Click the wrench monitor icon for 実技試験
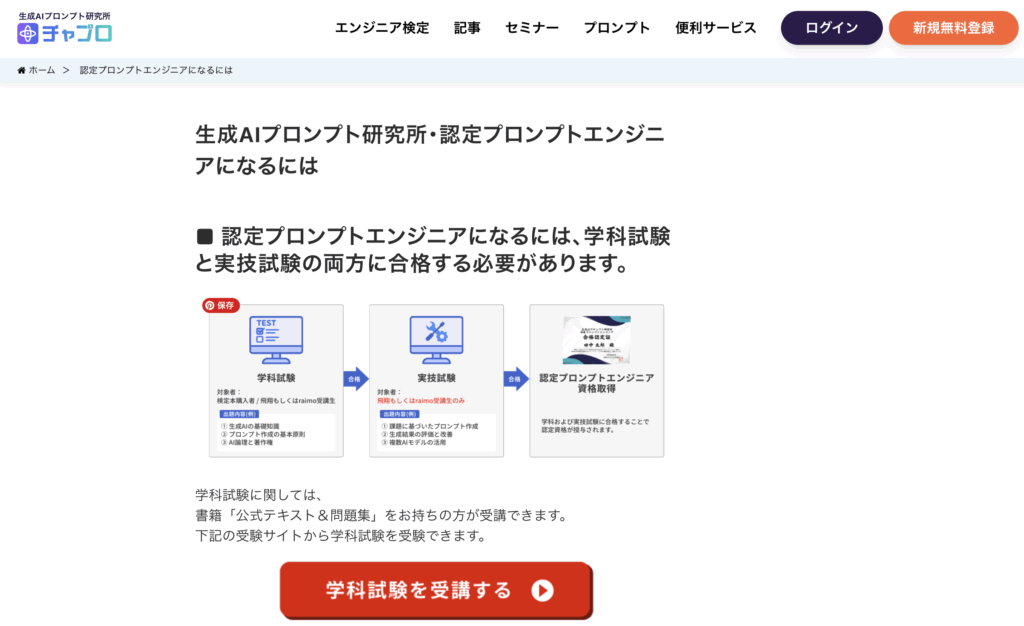This screenshot has width=1024, height=626. [436, 339]
